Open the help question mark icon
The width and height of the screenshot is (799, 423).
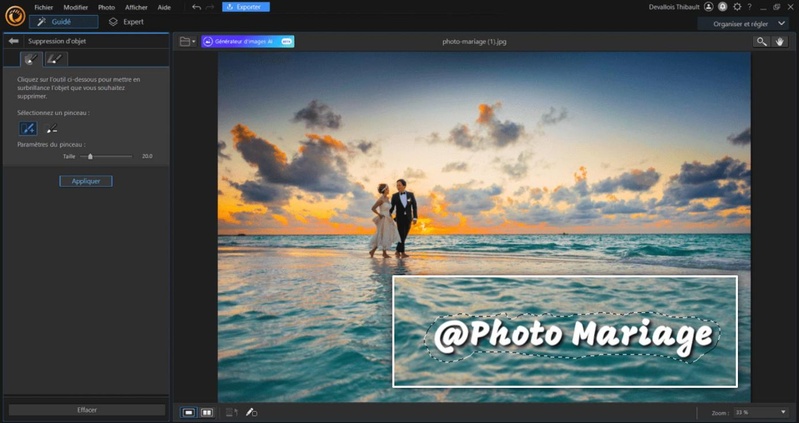coord(749,7)
